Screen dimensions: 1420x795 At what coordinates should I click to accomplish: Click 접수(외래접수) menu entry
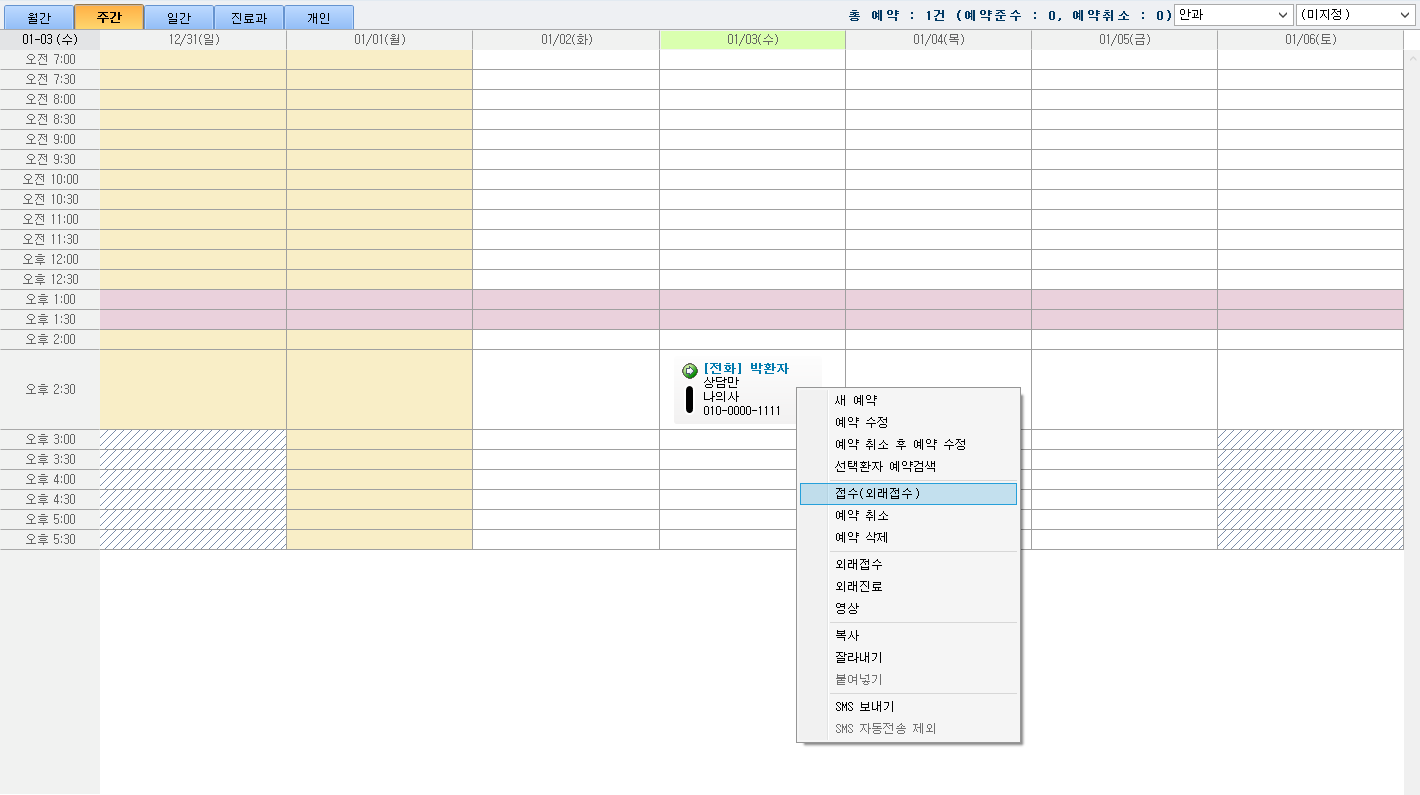click(x=877, y=494)
